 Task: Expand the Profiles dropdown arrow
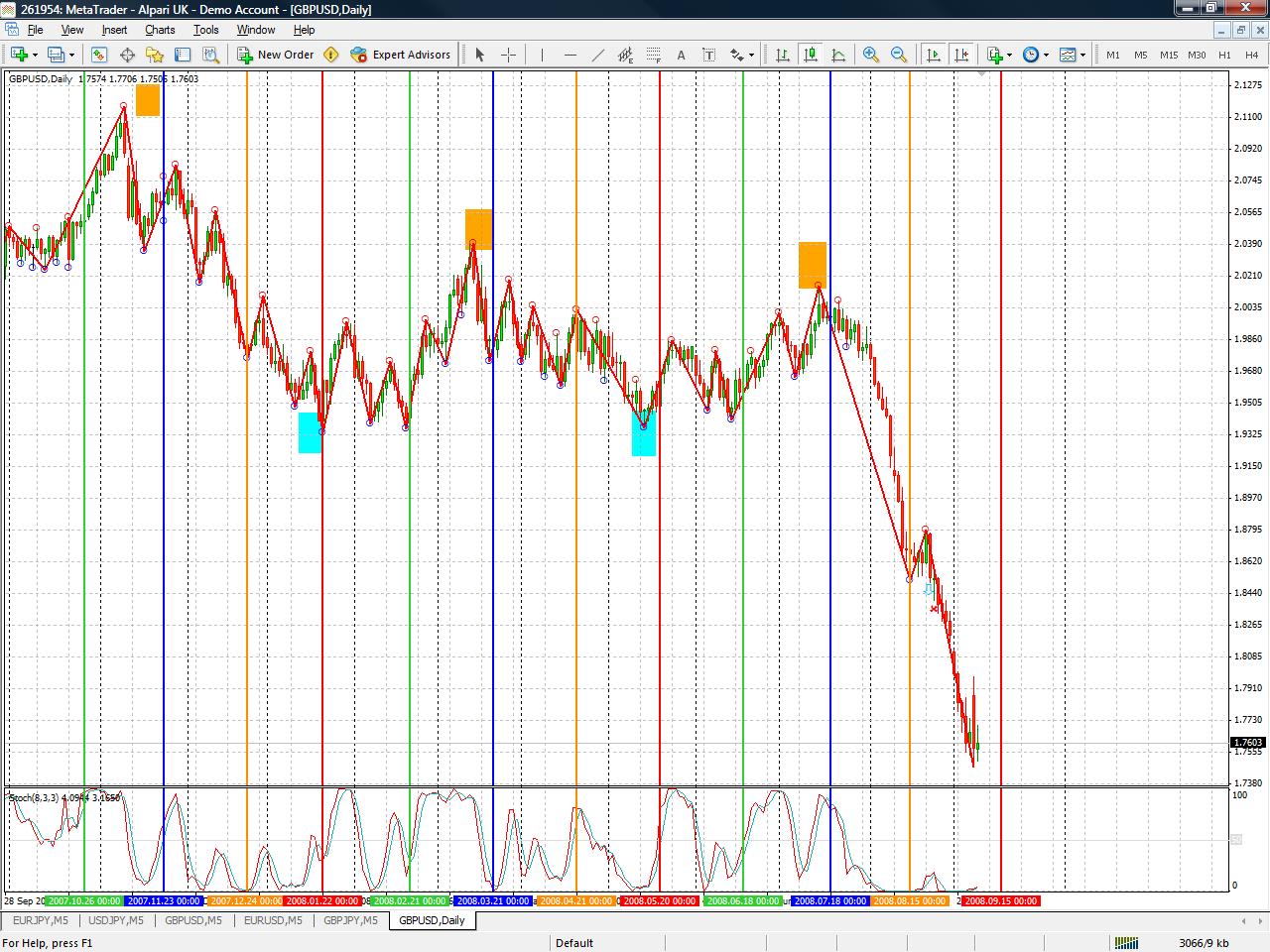tap(71, 55)
